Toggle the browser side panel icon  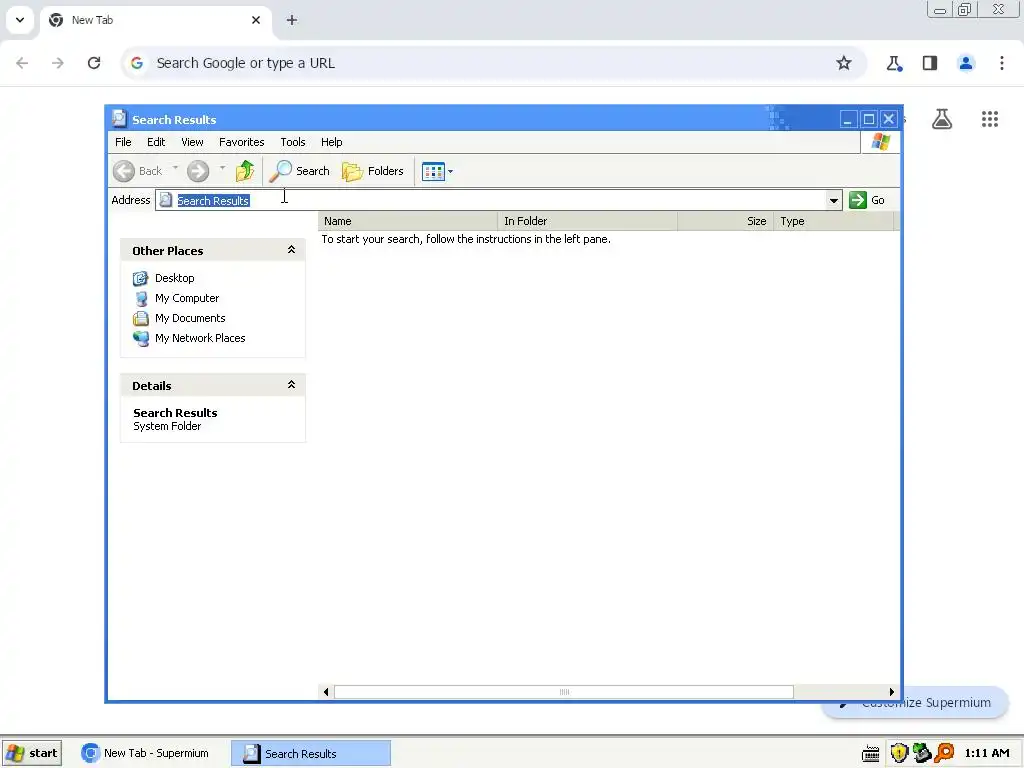(x=930, y=63)
